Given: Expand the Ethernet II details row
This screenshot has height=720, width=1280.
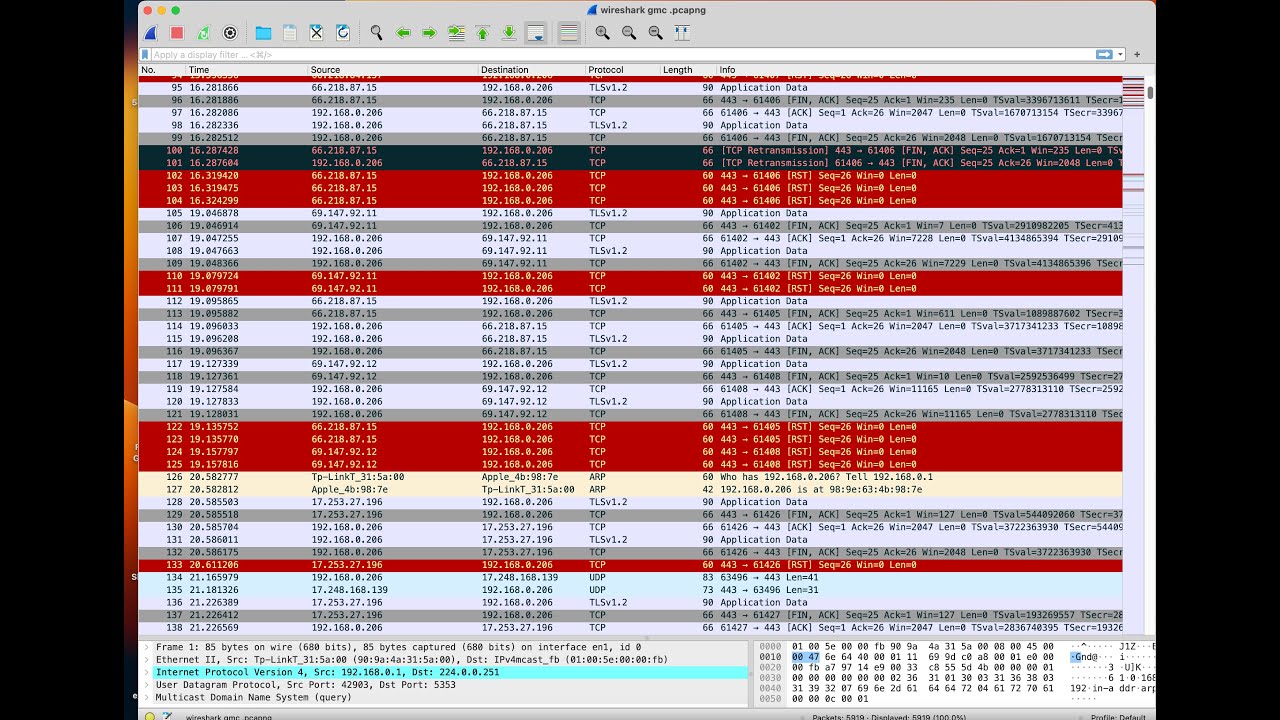Looking at the screenshot, I should point(147,660).
